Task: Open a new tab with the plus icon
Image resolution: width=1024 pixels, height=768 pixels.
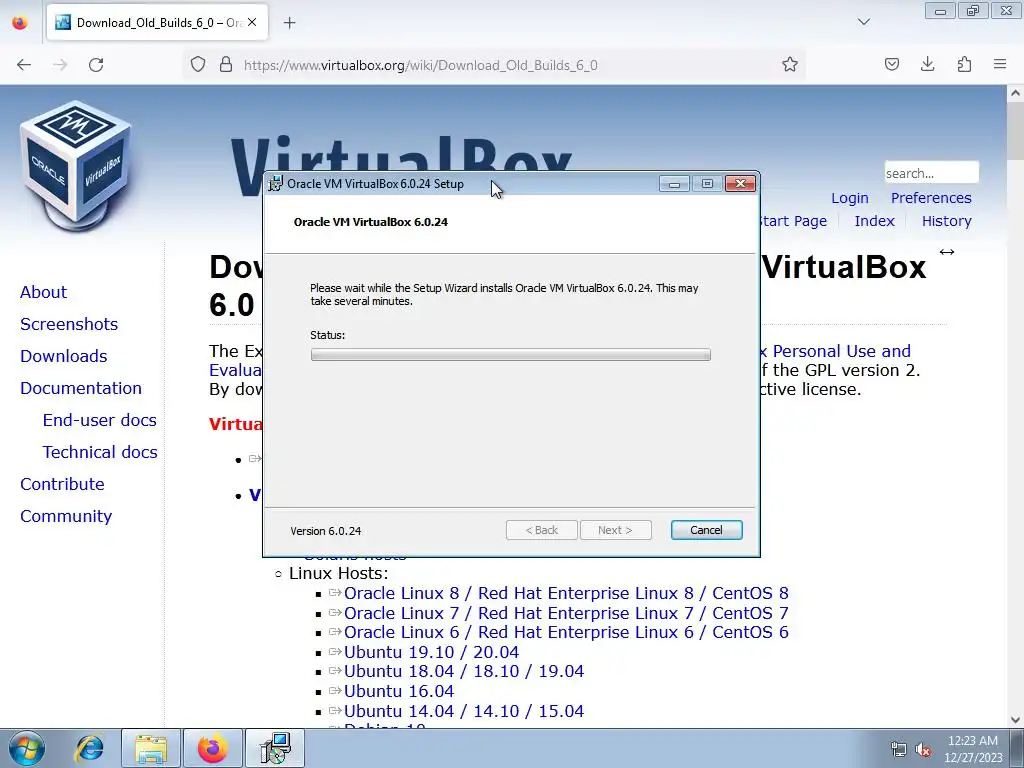Action: click(x=289, y=23)
